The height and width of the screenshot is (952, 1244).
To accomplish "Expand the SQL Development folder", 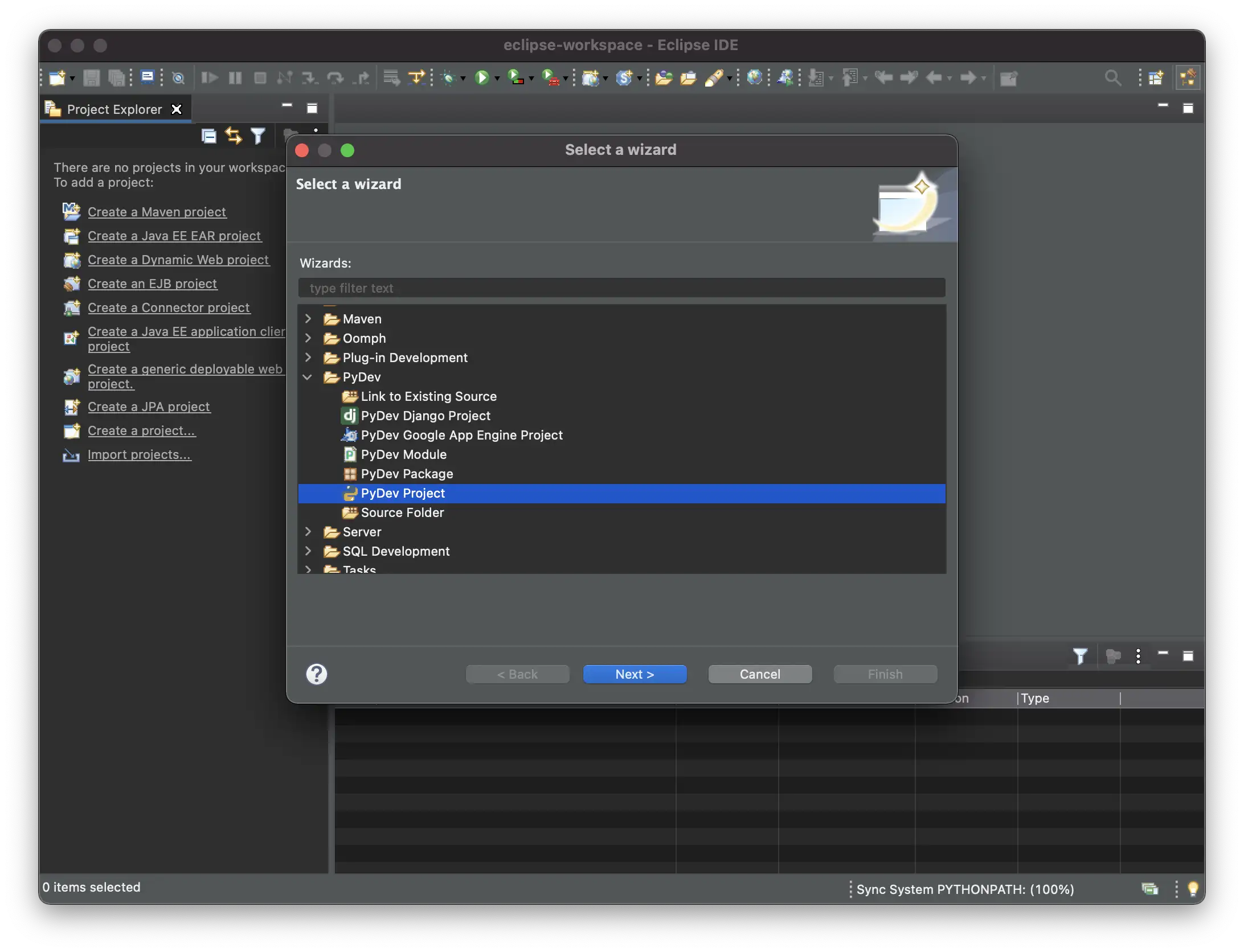I will (308, 551).
